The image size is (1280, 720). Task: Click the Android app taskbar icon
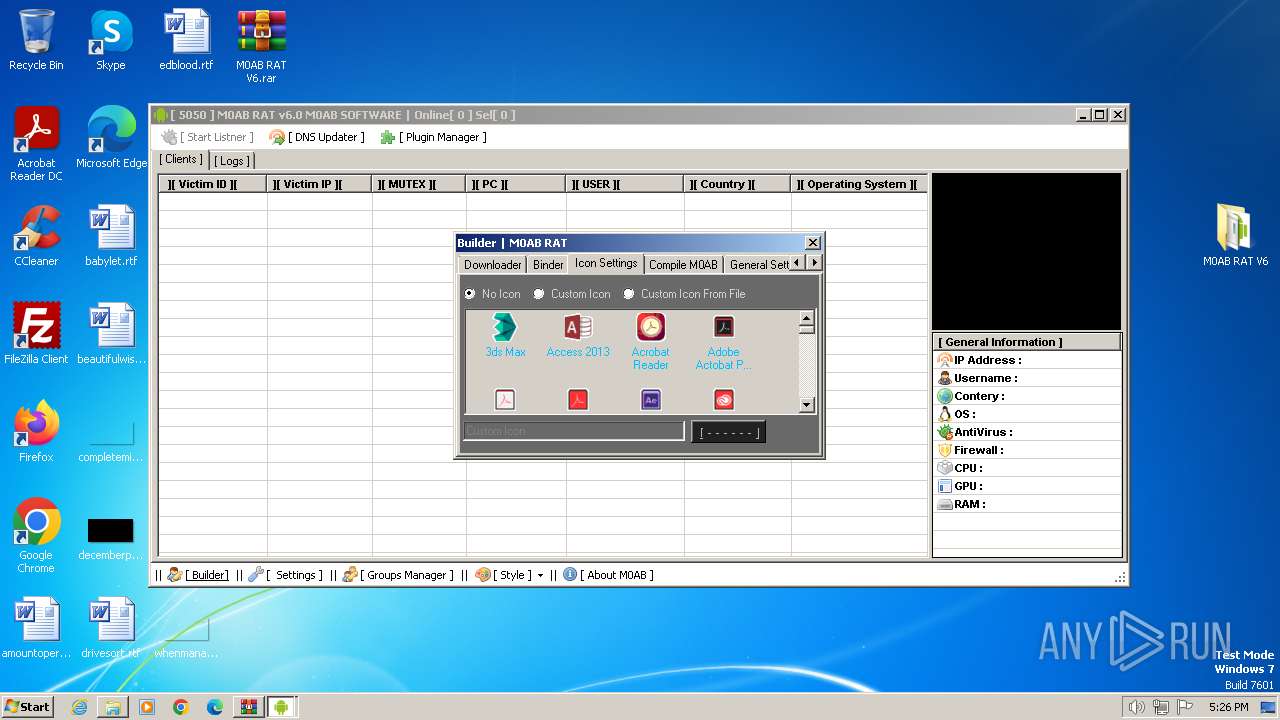point(282,707)
